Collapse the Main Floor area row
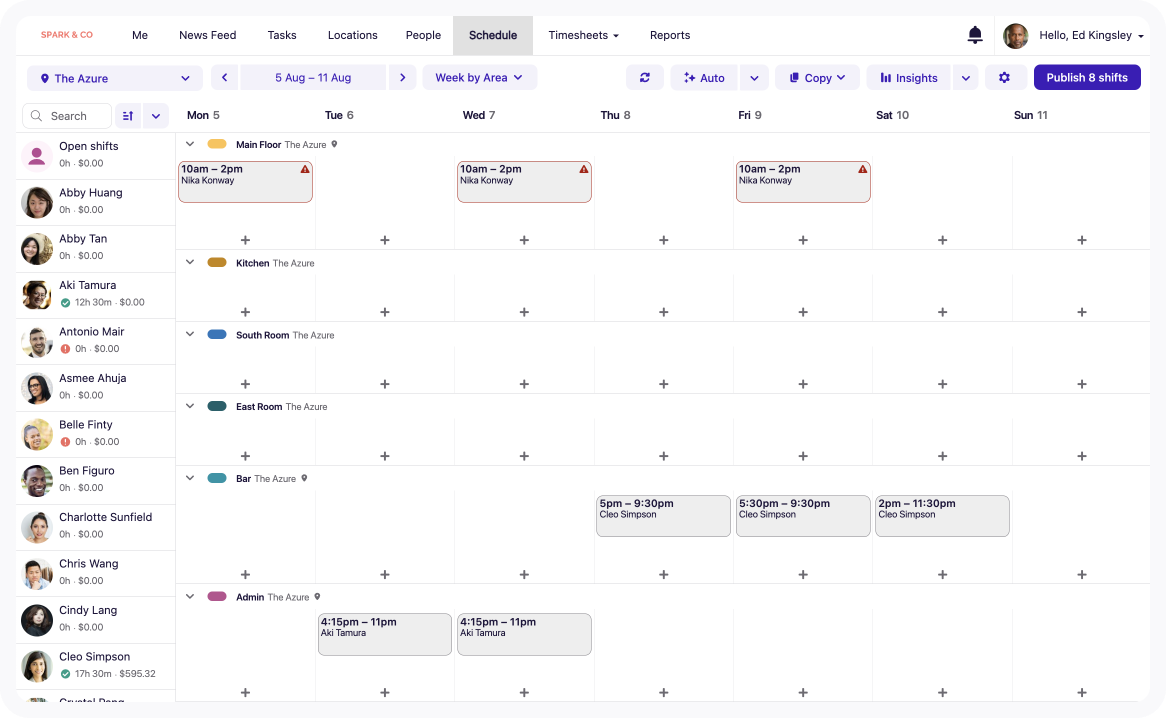This screenshot has height=718, width=1166. click(x=189, y=144)
